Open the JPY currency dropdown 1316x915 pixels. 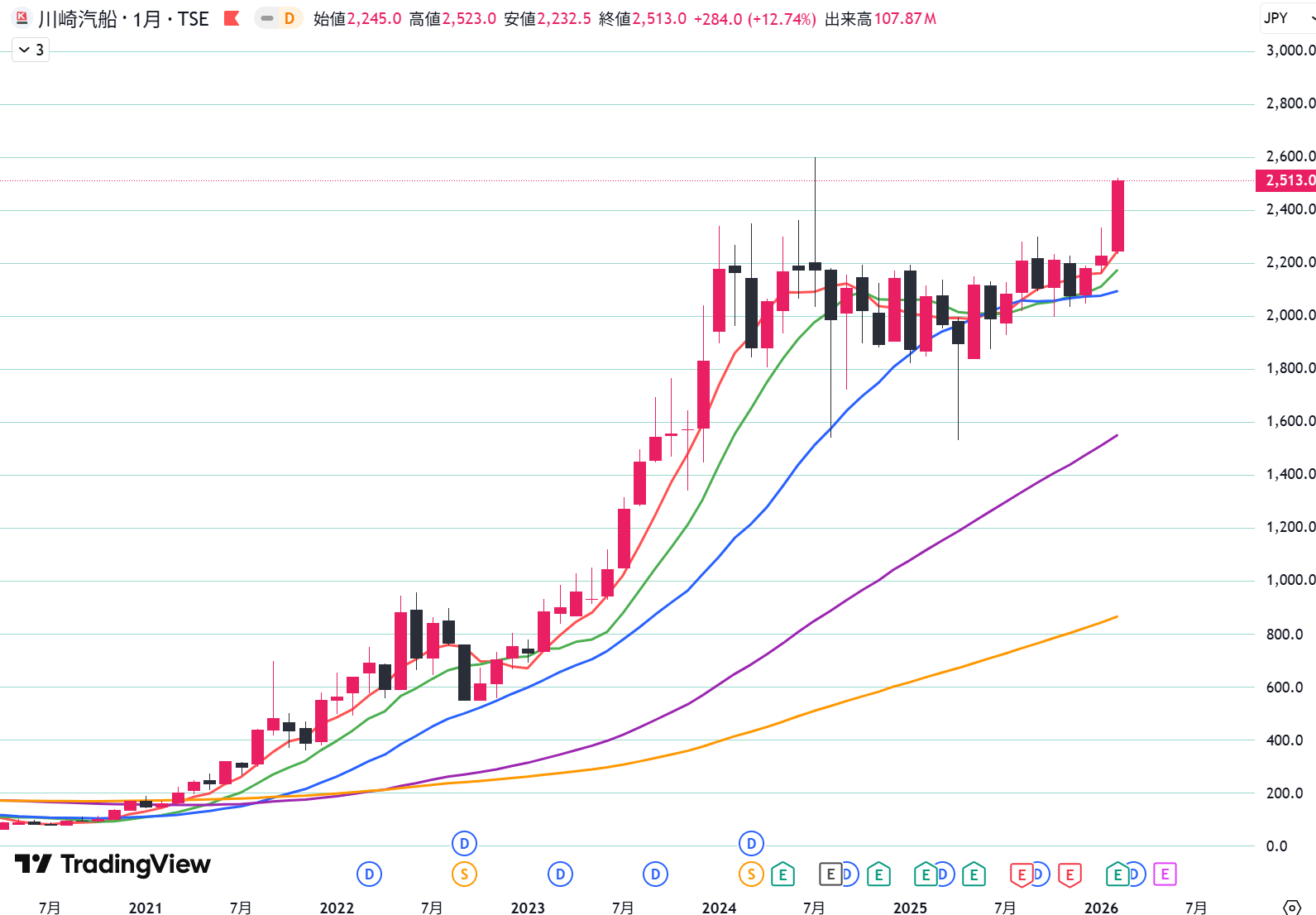pos(1286,18)
